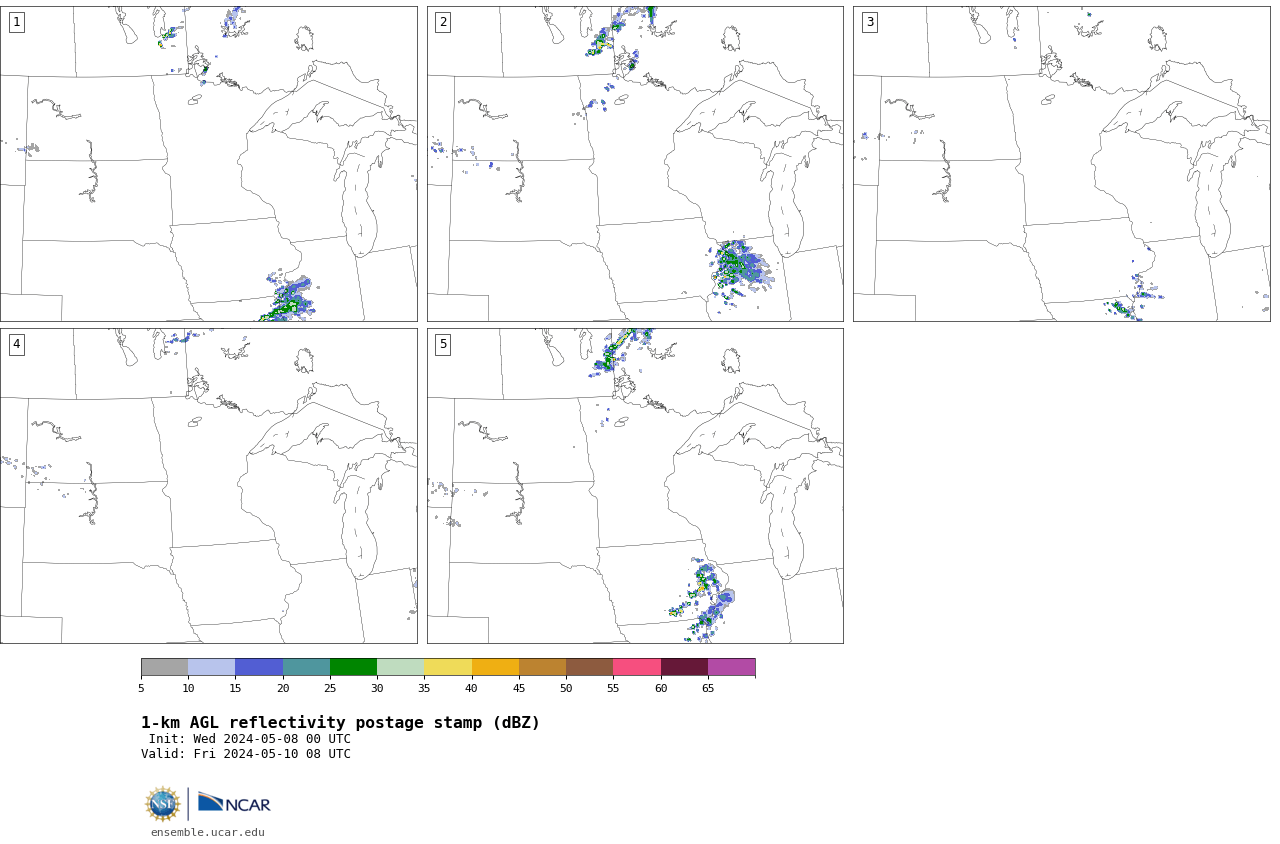Select the maroon 60-65 dBZ swatch
The image size is (1280, 844).
coord(684,667)
